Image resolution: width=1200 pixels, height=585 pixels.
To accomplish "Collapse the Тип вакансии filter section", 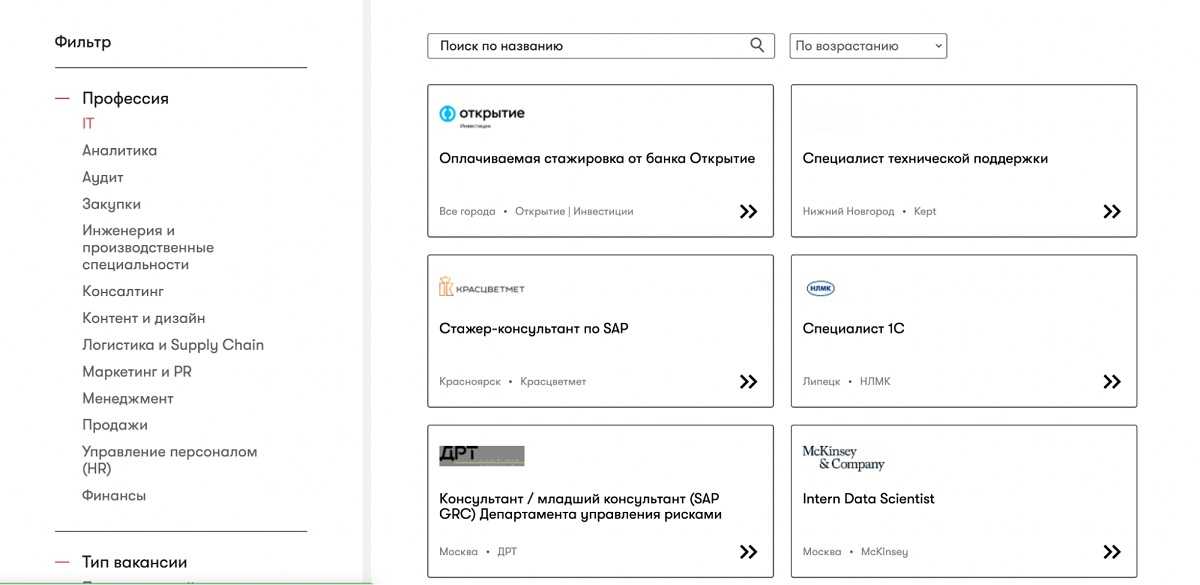I will pos(62,562).
